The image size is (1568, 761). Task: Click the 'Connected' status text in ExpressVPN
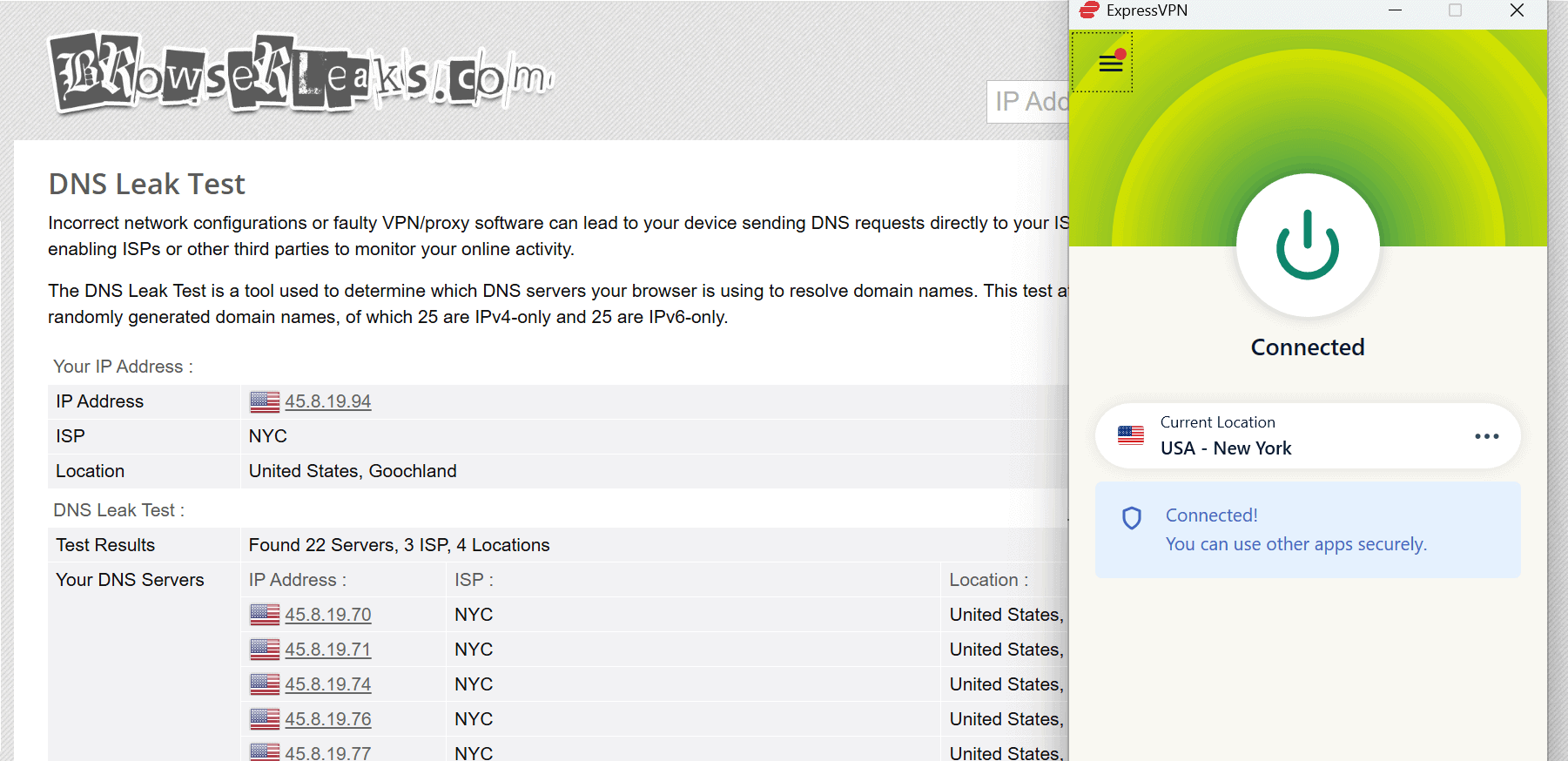pos(1308,347)
